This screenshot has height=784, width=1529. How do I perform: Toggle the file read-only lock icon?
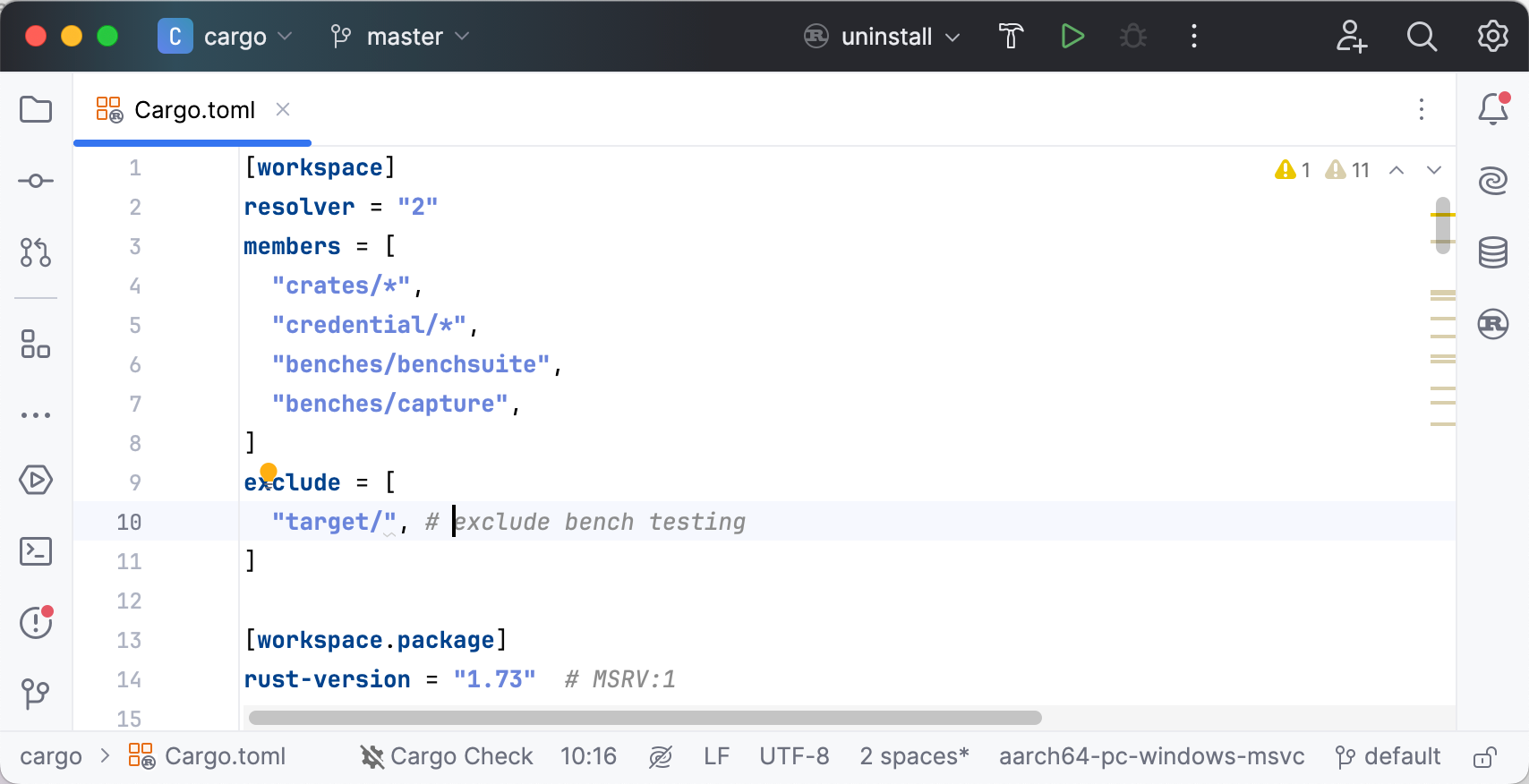[1484, 757]
